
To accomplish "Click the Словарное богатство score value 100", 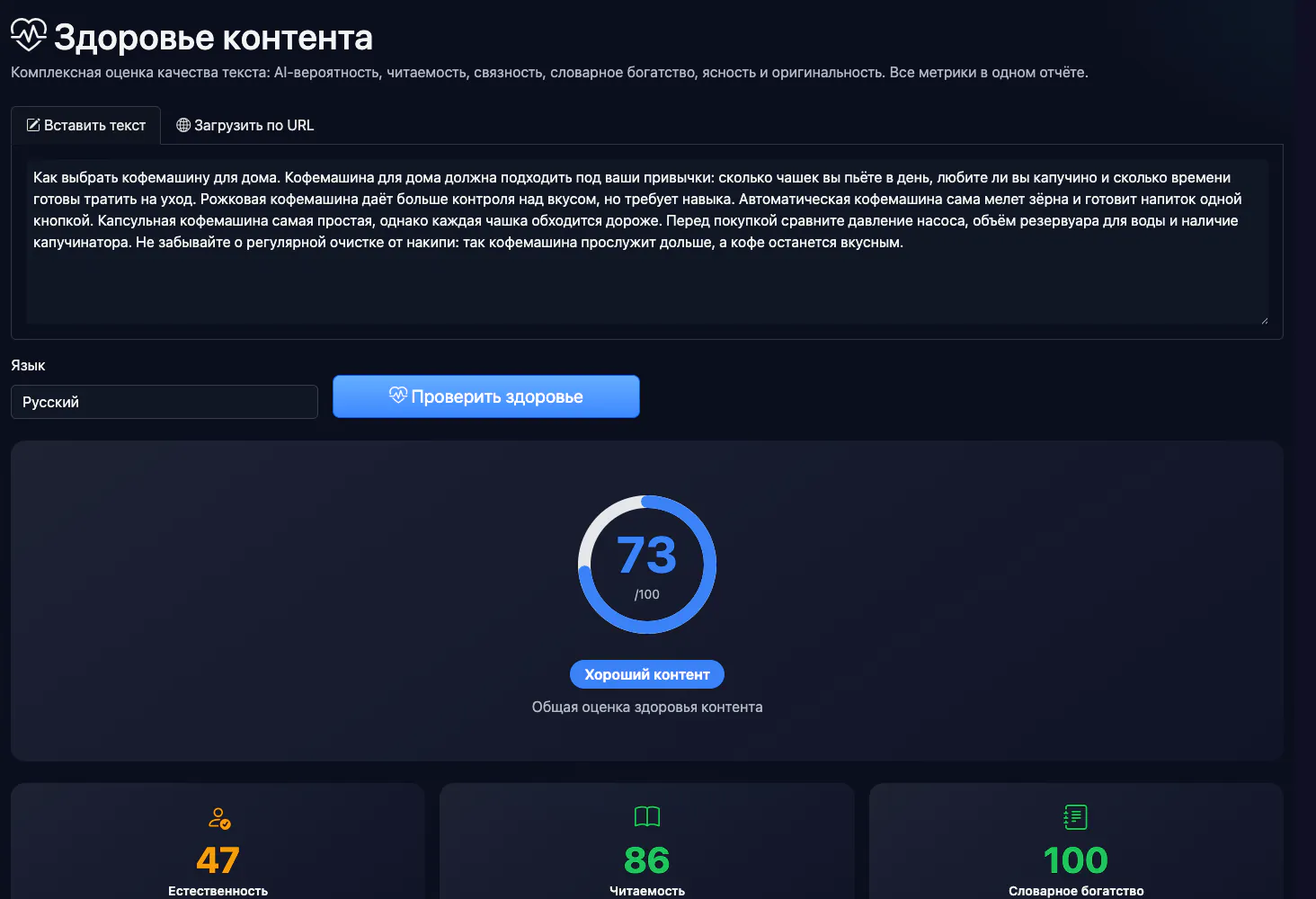I will coord(1076,860).
